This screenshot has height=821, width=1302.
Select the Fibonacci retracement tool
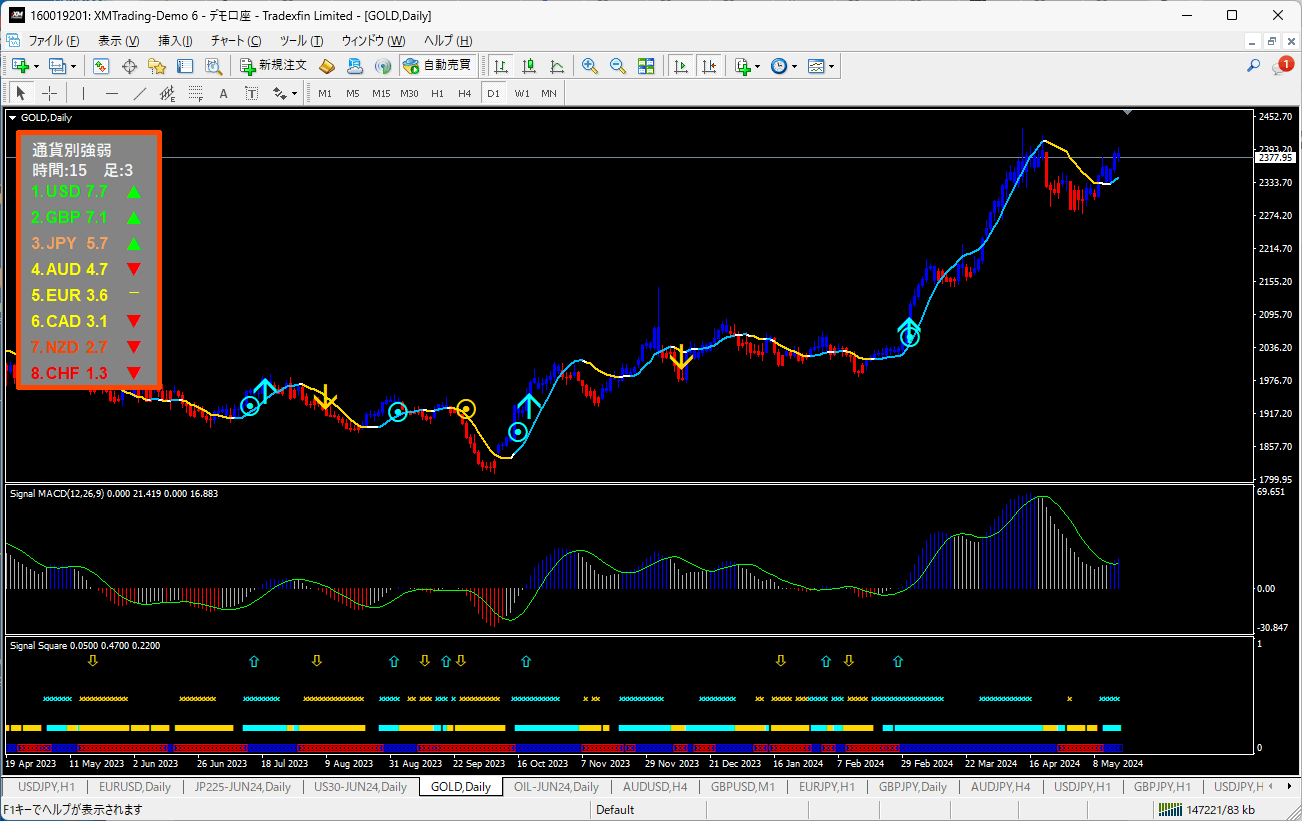click(x=195, y=93)
